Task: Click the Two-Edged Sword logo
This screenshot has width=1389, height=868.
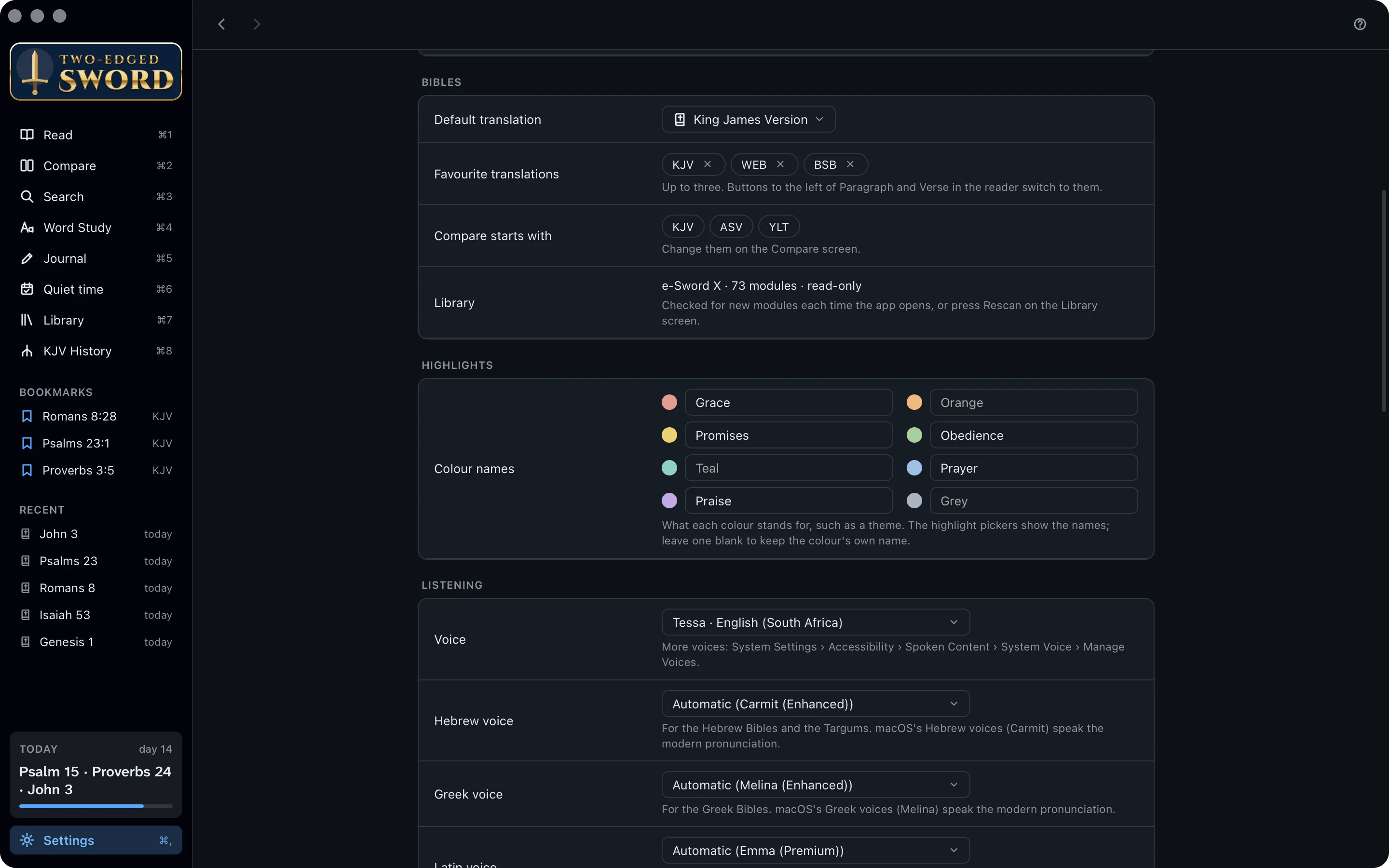Action: click(96, 72)
